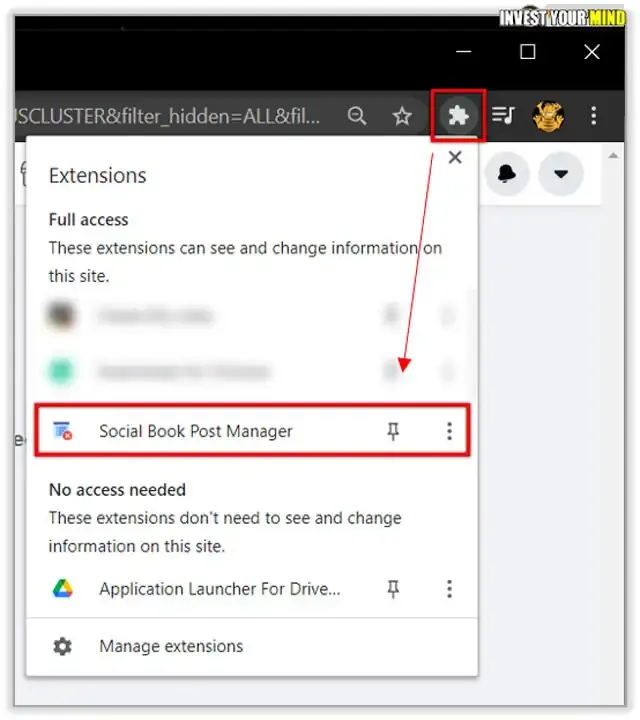Viewport: 640px width, 720px height.
Task: Open the Chrome profile avatar
Action: point(548,116)
